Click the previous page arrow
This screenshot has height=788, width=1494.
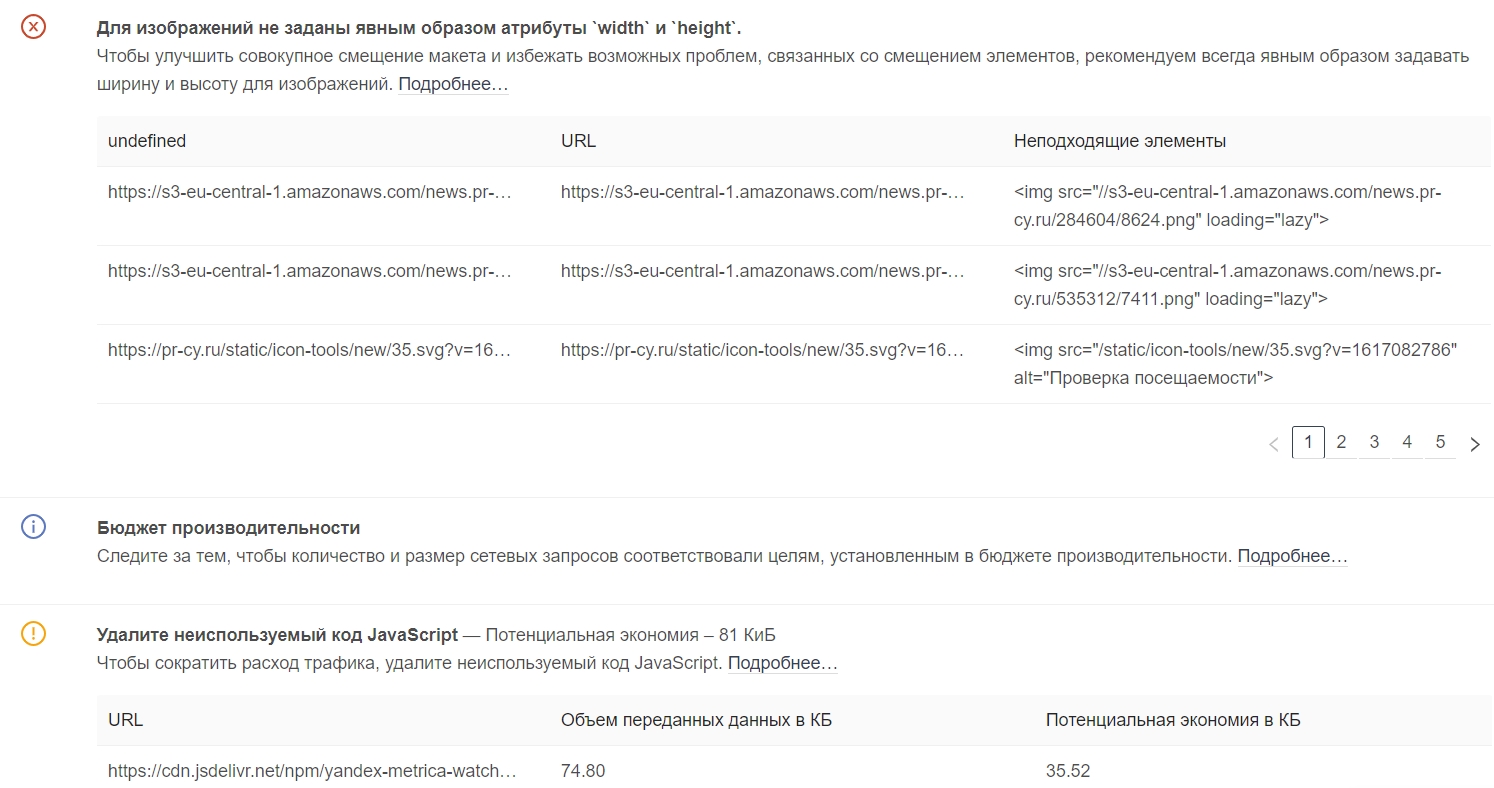[x=1273, y=444]
